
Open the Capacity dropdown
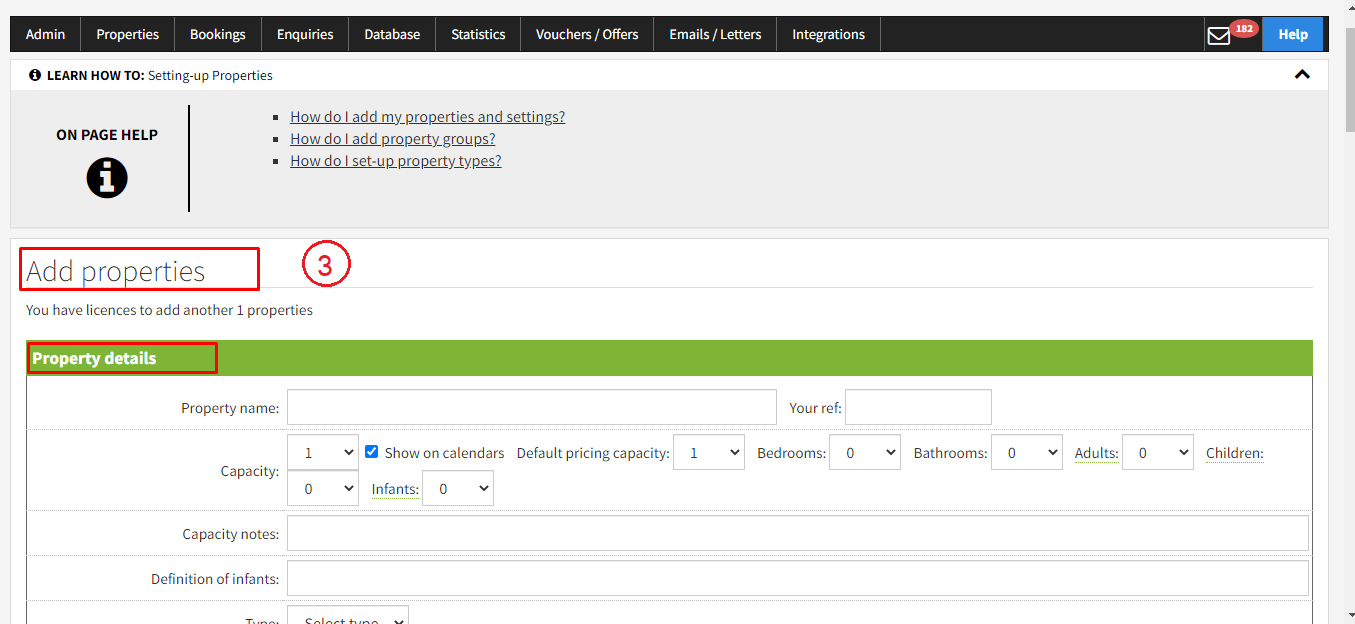click(323, 452)
